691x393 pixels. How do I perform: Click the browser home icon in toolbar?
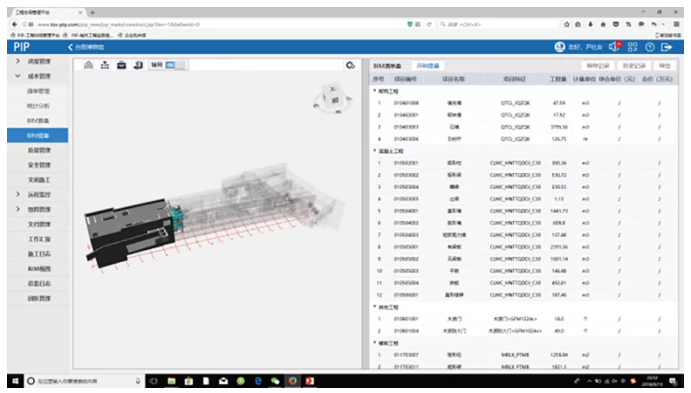603,24
